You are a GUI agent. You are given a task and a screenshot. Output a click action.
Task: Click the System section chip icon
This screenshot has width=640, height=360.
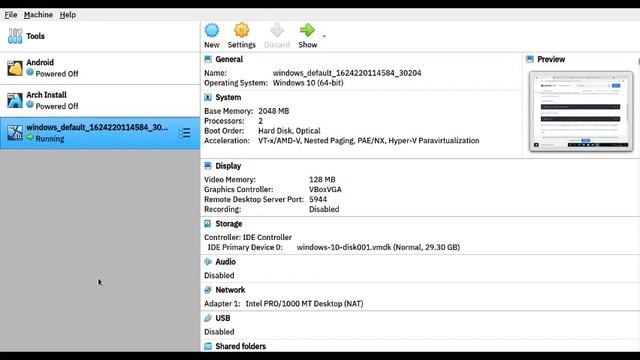coord(208,97)
